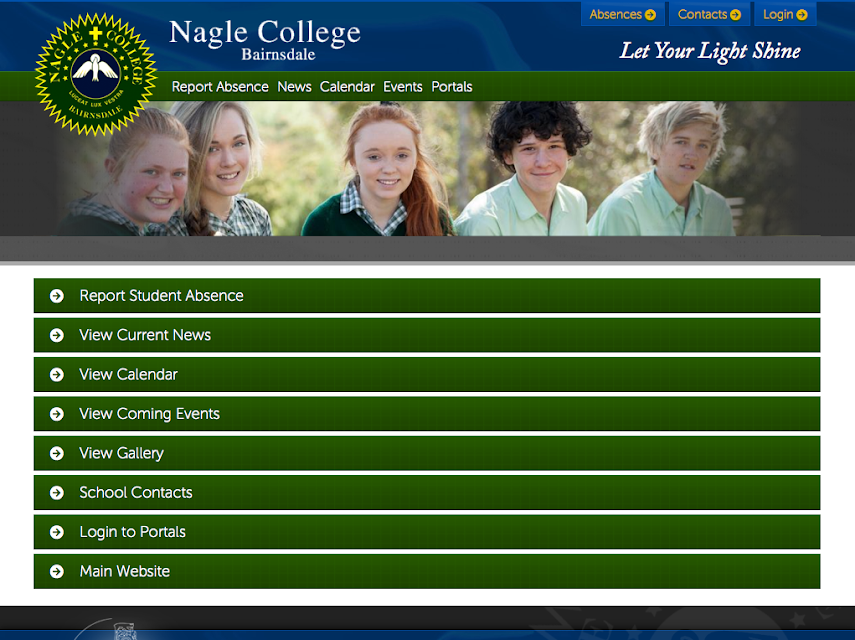This screenshot has height=640, width=855.
Task: Click arrow icon beside Login to Portals
Action: pos(57,532)
